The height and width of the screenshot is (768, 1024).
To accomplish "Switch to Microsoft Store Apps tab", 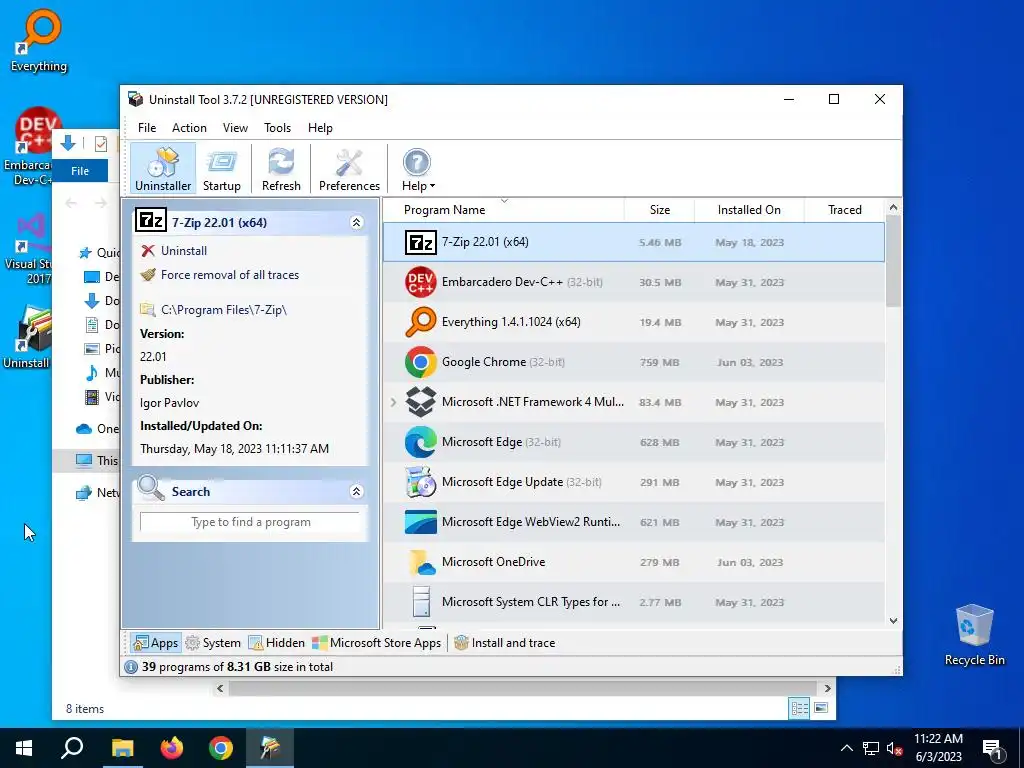I will click(x=377, y=643).
